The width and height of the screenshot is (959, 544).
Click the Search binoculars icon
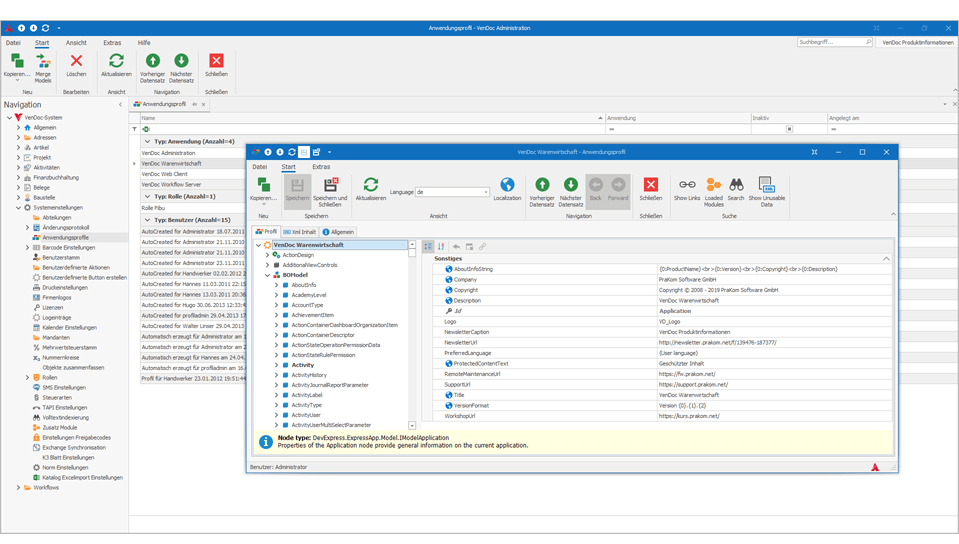(x=736, y=188)
